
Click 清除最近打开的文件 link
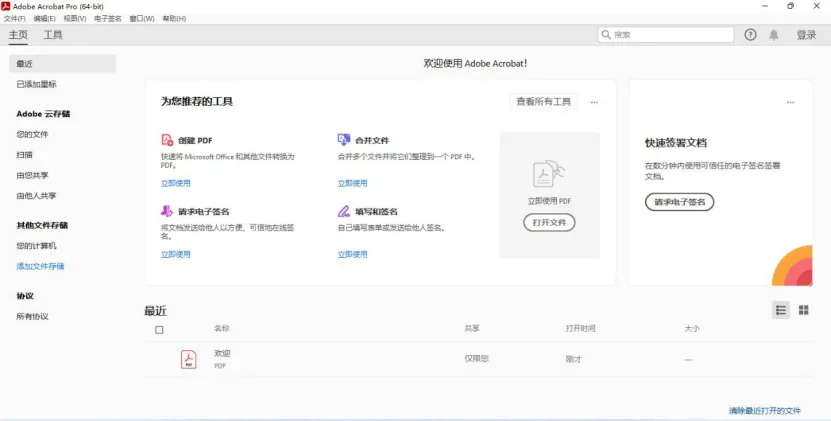(765, 411)
